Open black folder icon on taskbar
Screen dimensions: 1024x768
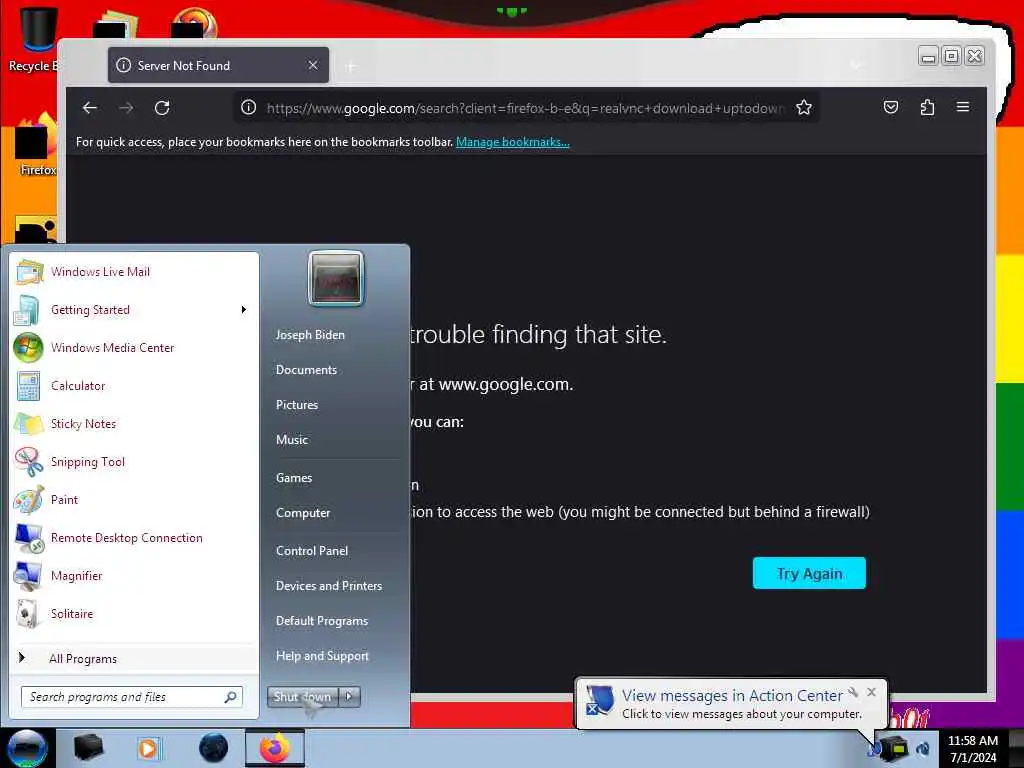click(x=88, y=748)
